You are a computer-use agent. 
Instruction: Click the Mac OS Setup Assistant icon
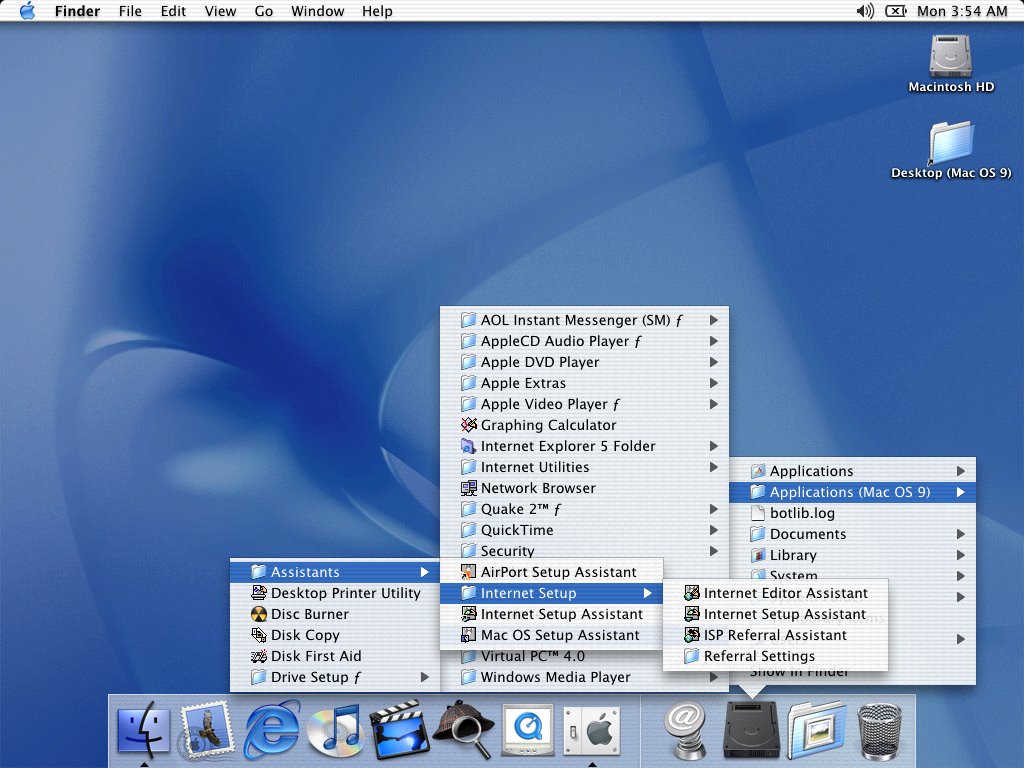click(x=468, y=635)
